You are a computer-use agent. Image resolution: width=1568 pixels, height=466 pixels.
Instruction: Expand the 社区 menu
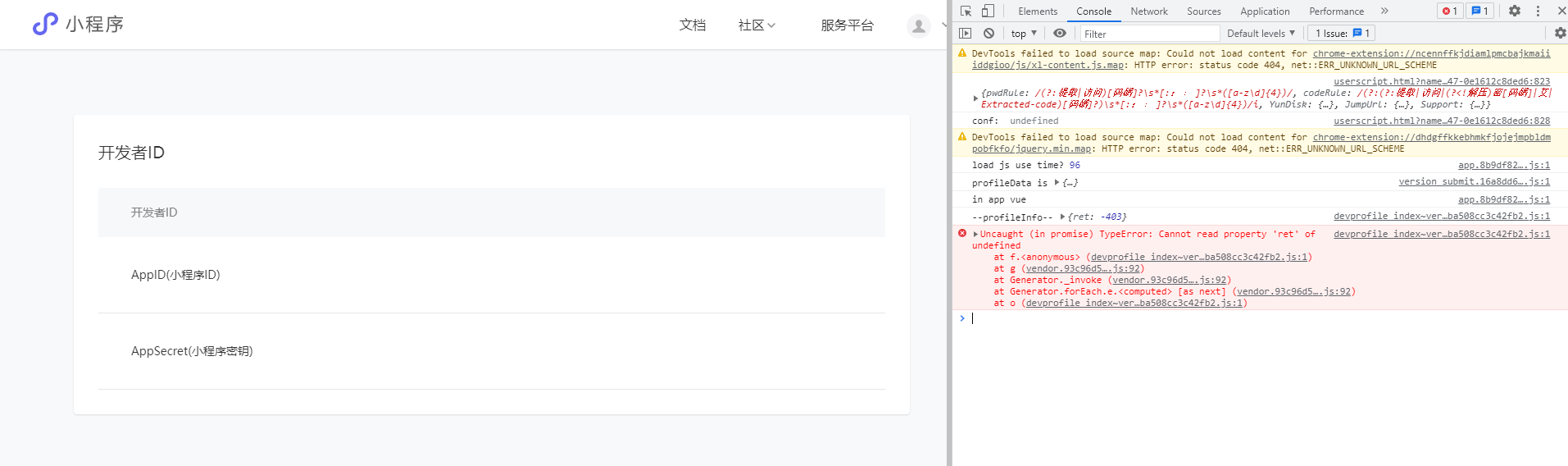757,25
